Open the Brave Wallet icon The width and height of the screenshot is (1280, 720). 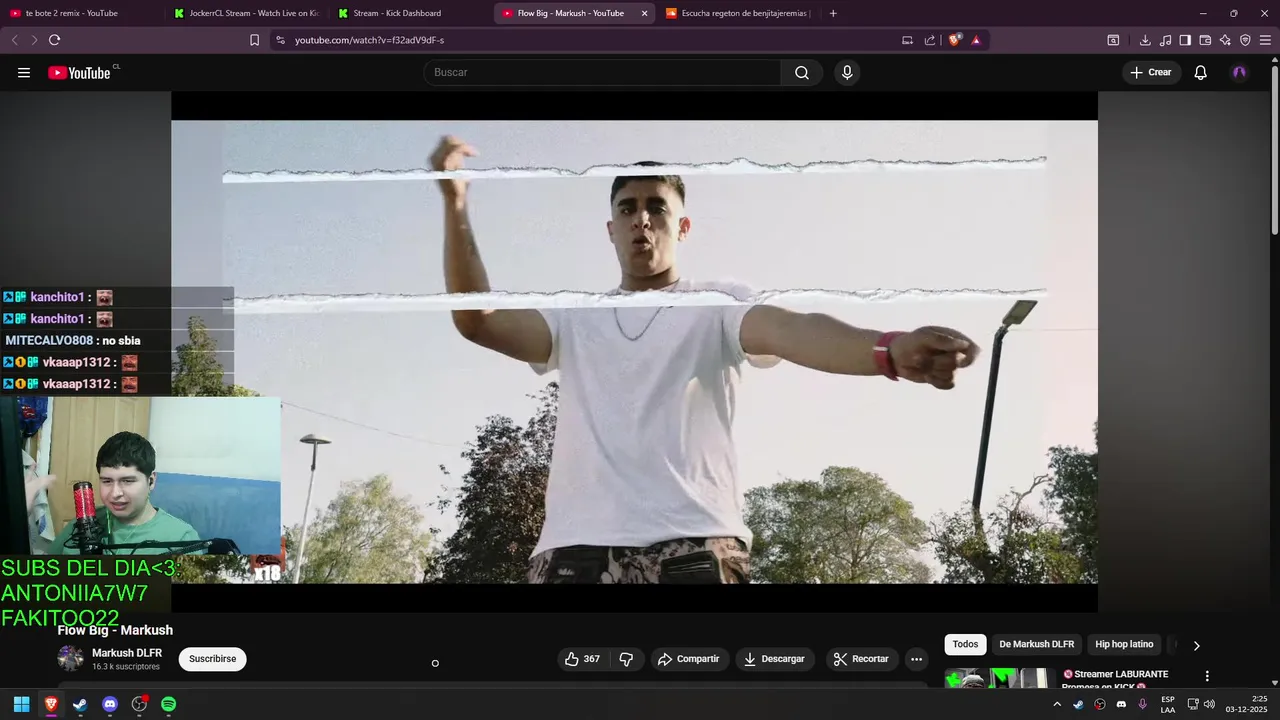pos(1205,40)
